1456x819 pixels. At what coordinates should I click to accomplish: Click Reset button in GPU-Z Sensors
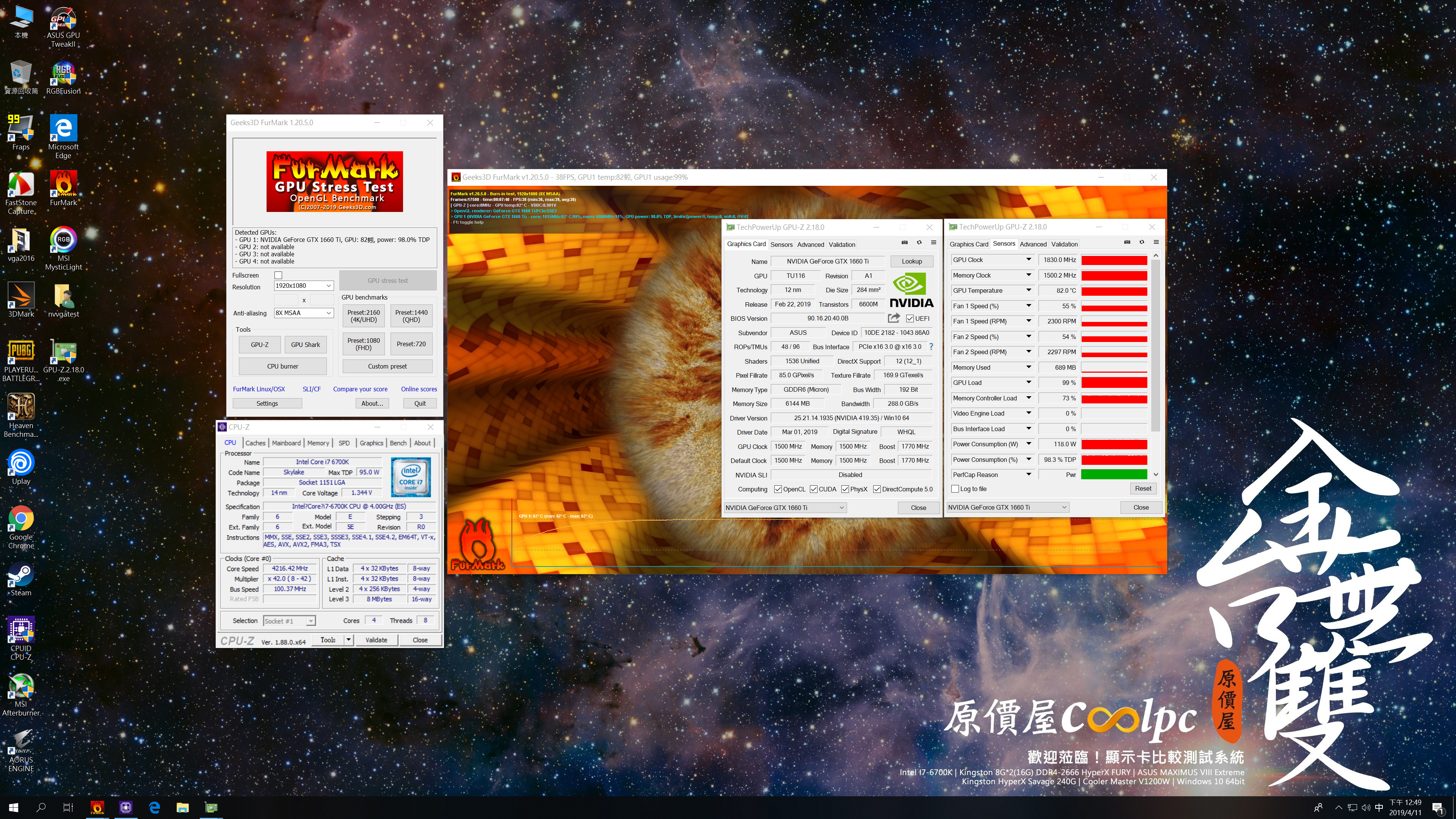point(1143,488)
